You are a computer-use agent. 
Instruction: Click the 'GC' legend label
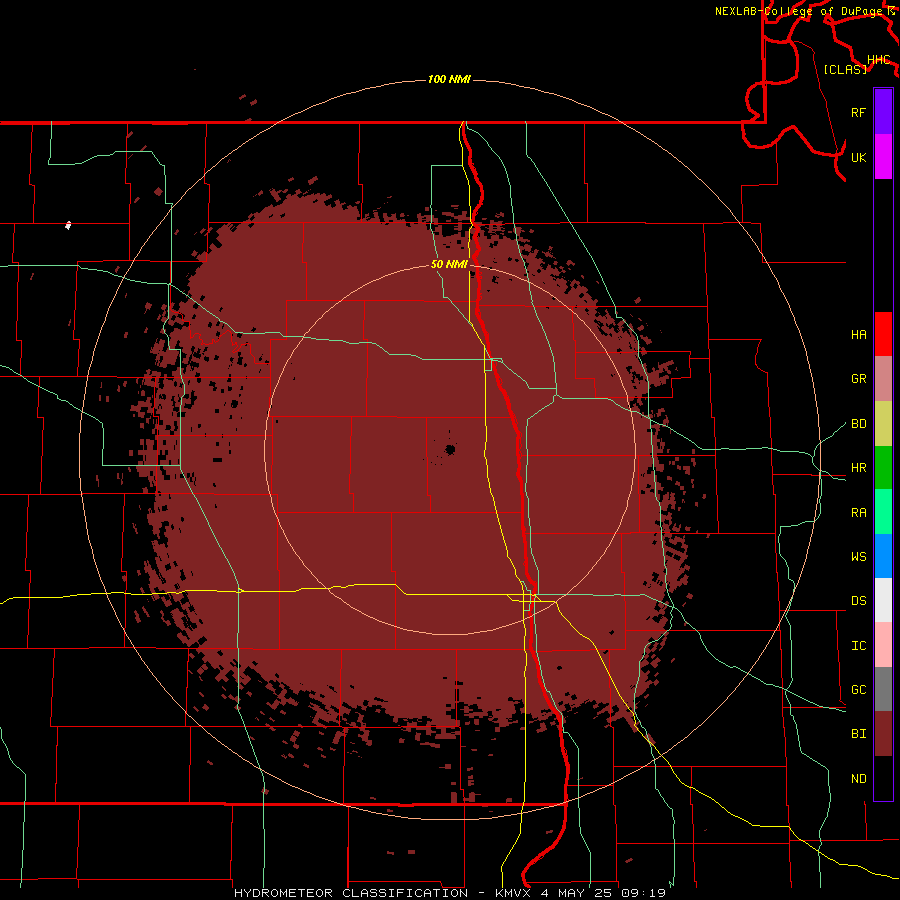pos(859,690)
